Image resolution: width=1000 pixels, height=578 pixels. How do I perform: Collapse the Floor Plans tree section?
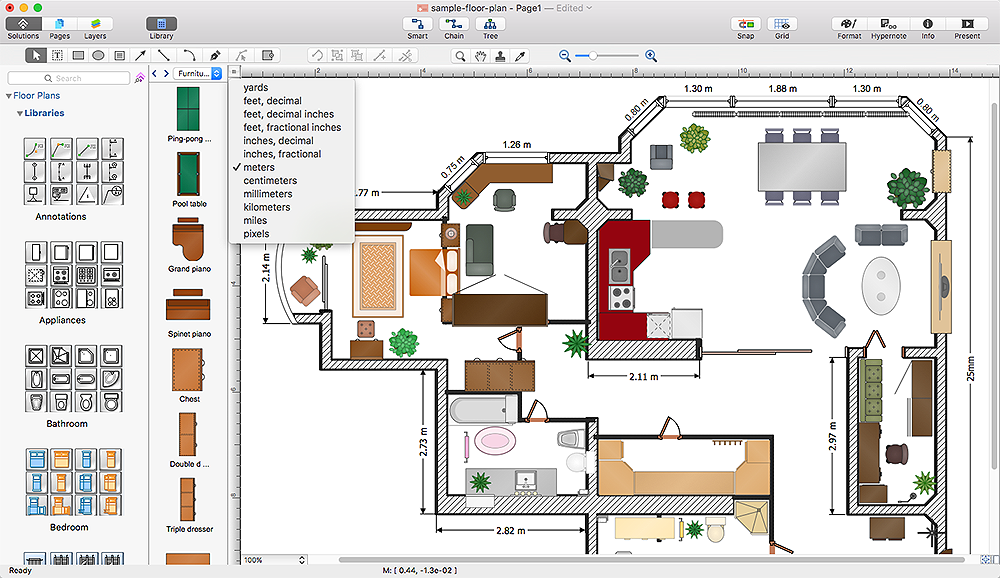point(9,96)
